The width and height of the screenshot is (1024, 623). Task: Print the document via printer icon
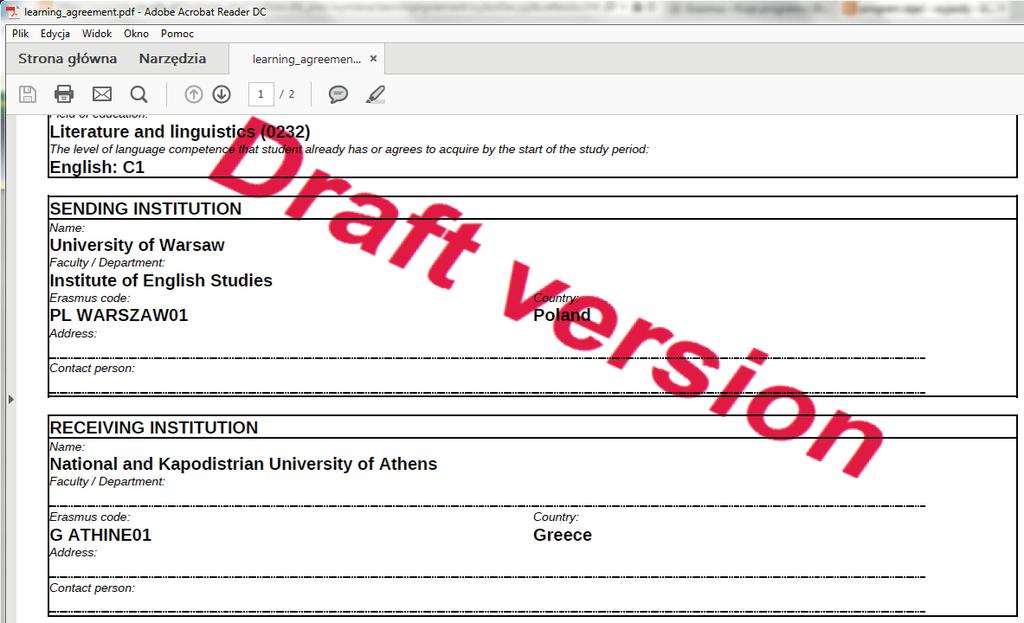tap(64, 94)
